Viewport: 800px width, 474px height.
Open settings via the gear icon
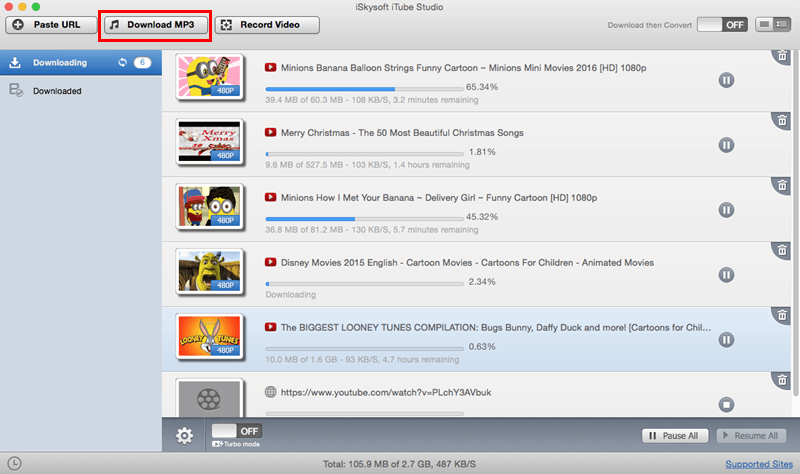click(x=184, y=435)
